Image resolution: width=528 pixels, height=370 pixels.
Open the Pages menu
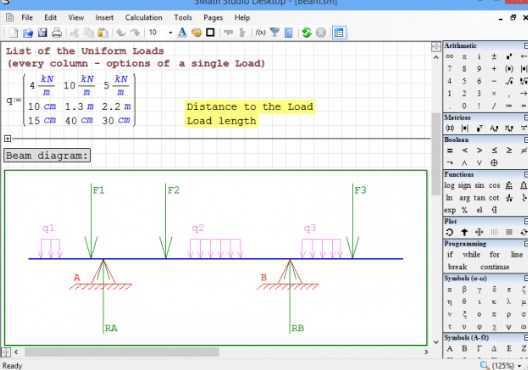pos(213,18)
